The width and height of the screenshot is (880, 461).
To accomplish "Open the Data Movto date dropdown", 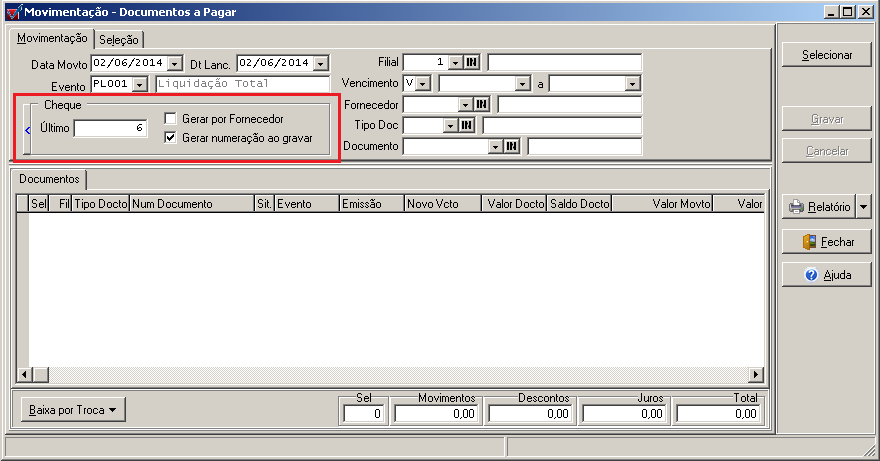I will [x=176, y=63].
